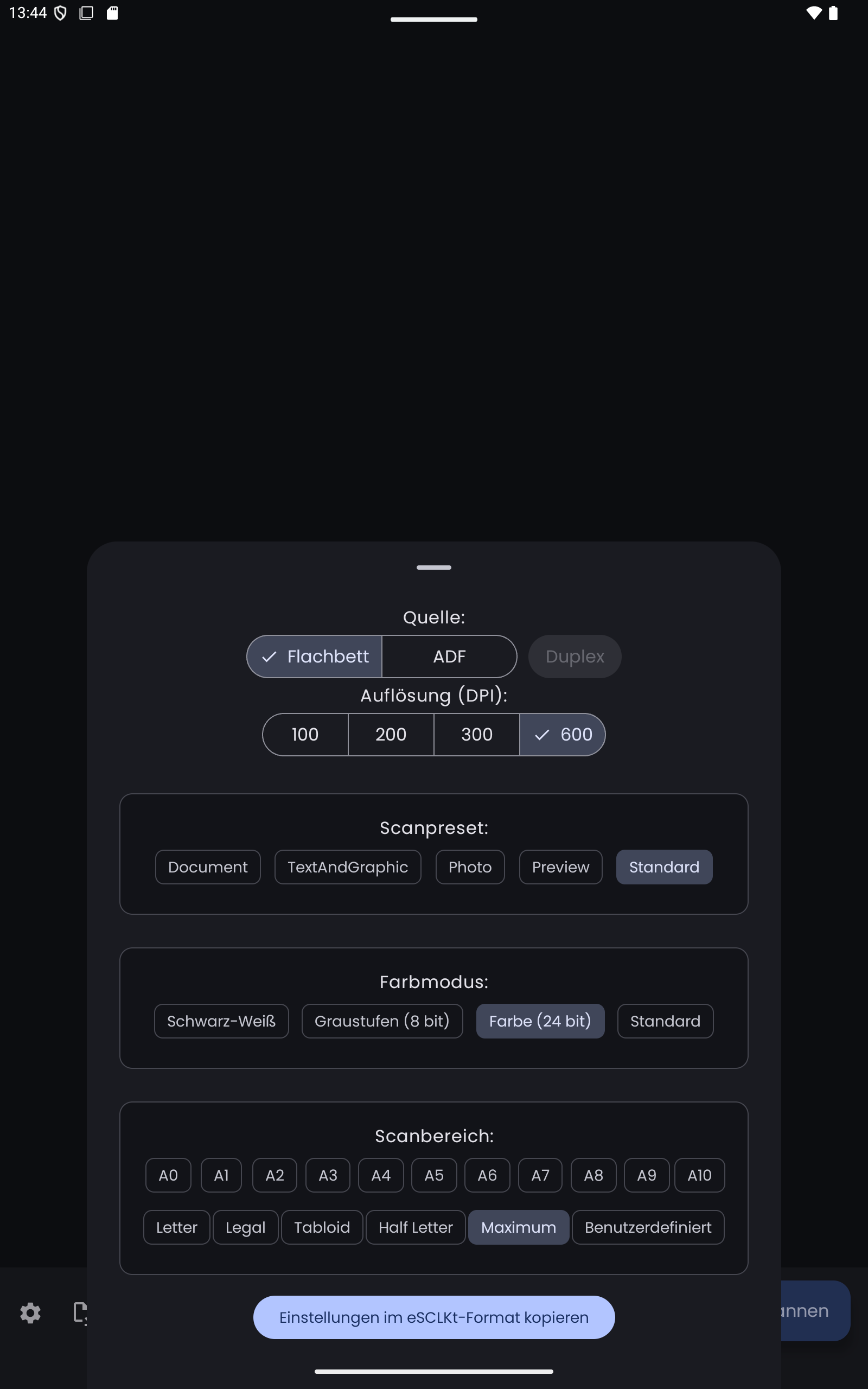
Task: Pick the Preview scan preset
Action: coord(560,866)
